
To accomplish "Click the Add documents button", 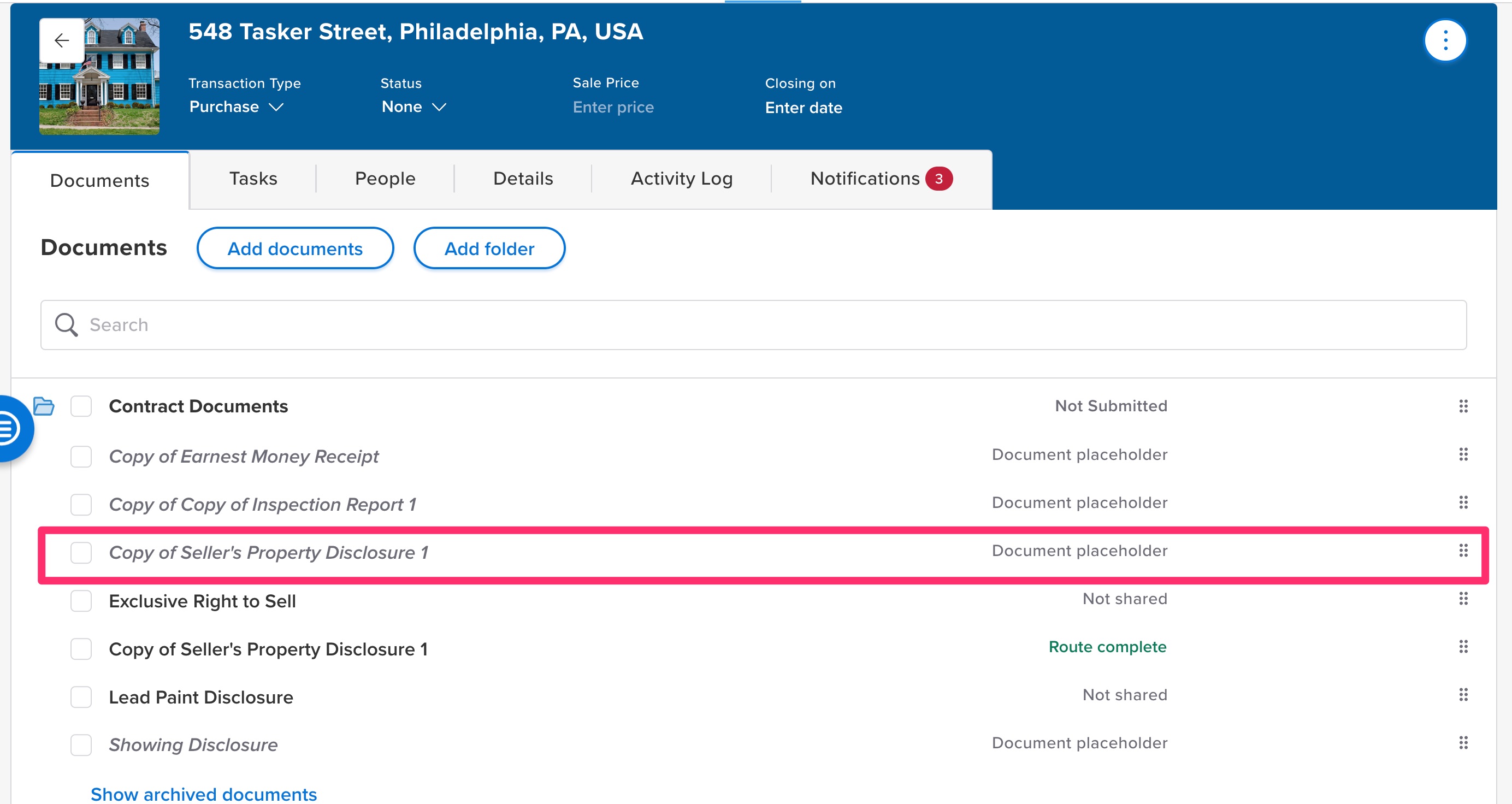I will (x=294, y=249).
